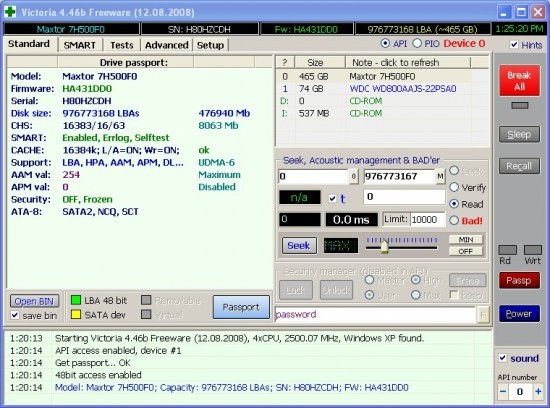The image size is (550, 408).
Task: Click the small 0 button beside start LBA
Action: [x=353, y=176]
